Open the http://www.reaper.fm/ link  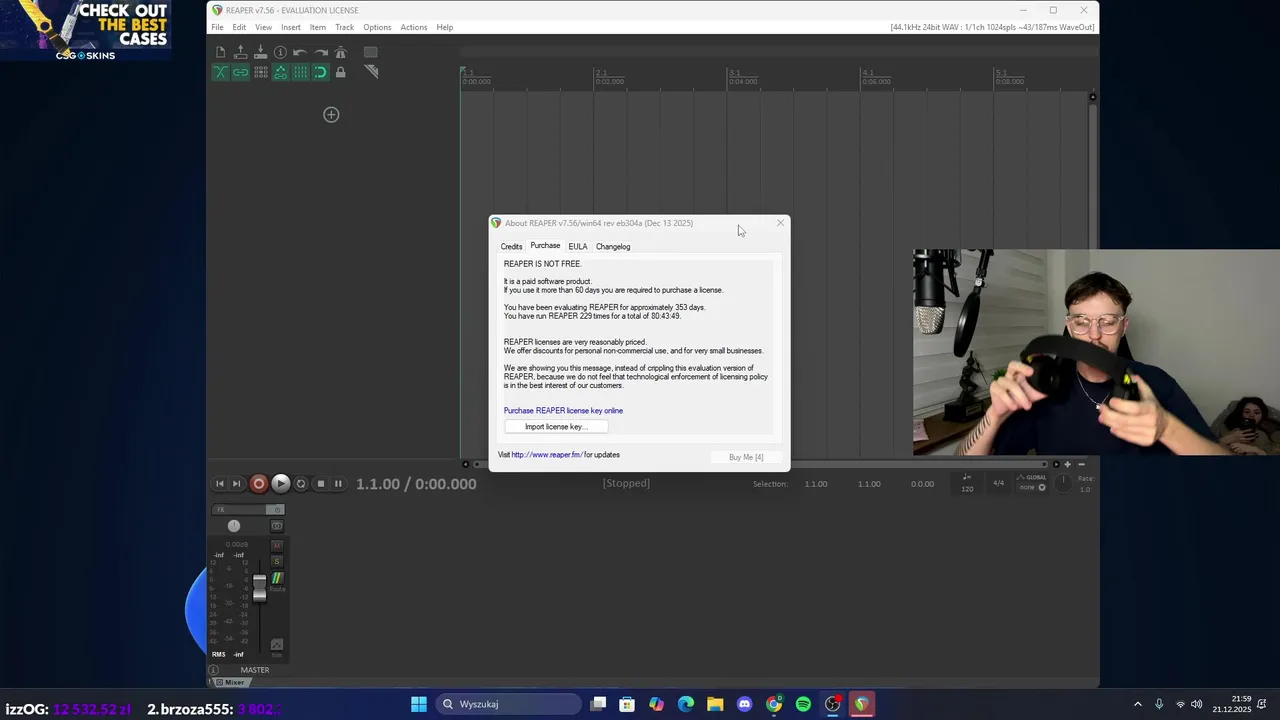coord(546,455)
